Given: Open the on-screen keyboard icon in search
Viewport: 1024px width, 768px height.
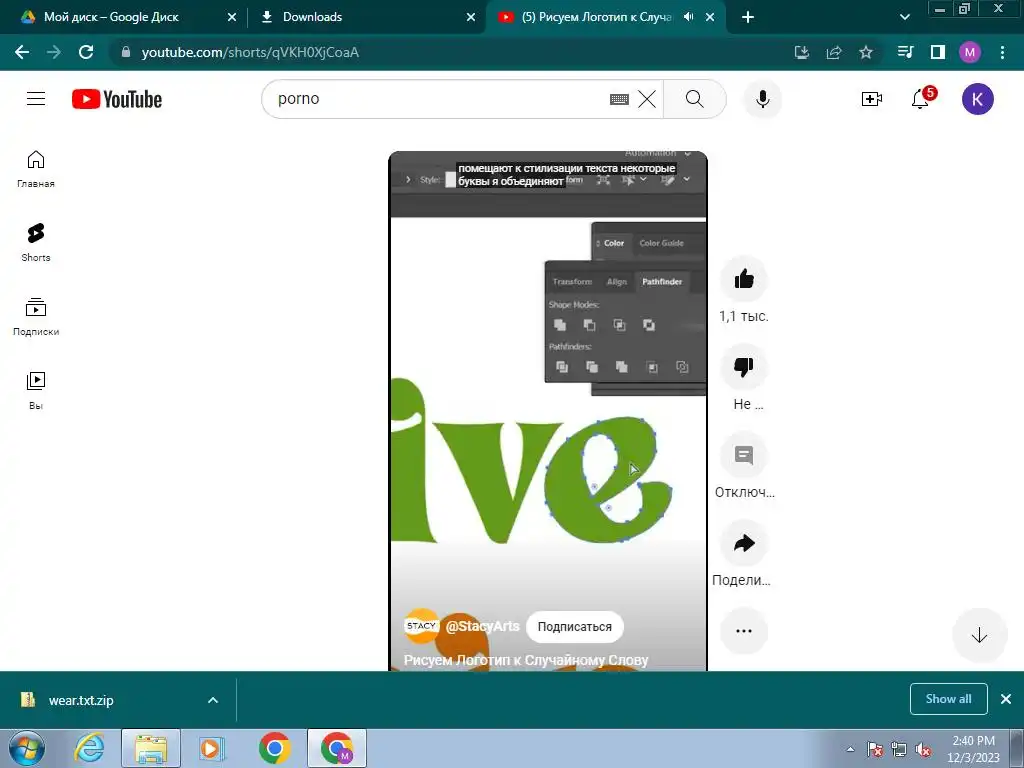Looking at the screenshot, I should (619, 99).
